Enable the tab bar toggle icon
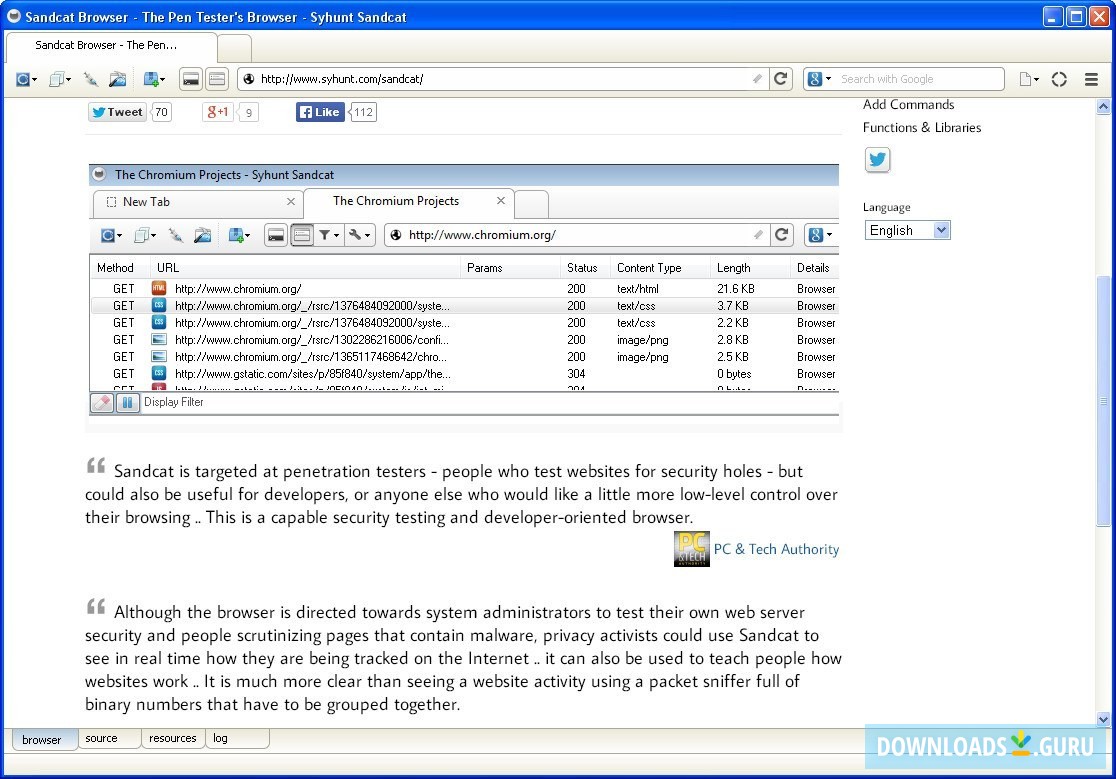1116x779 pixels. coord(216,78)
